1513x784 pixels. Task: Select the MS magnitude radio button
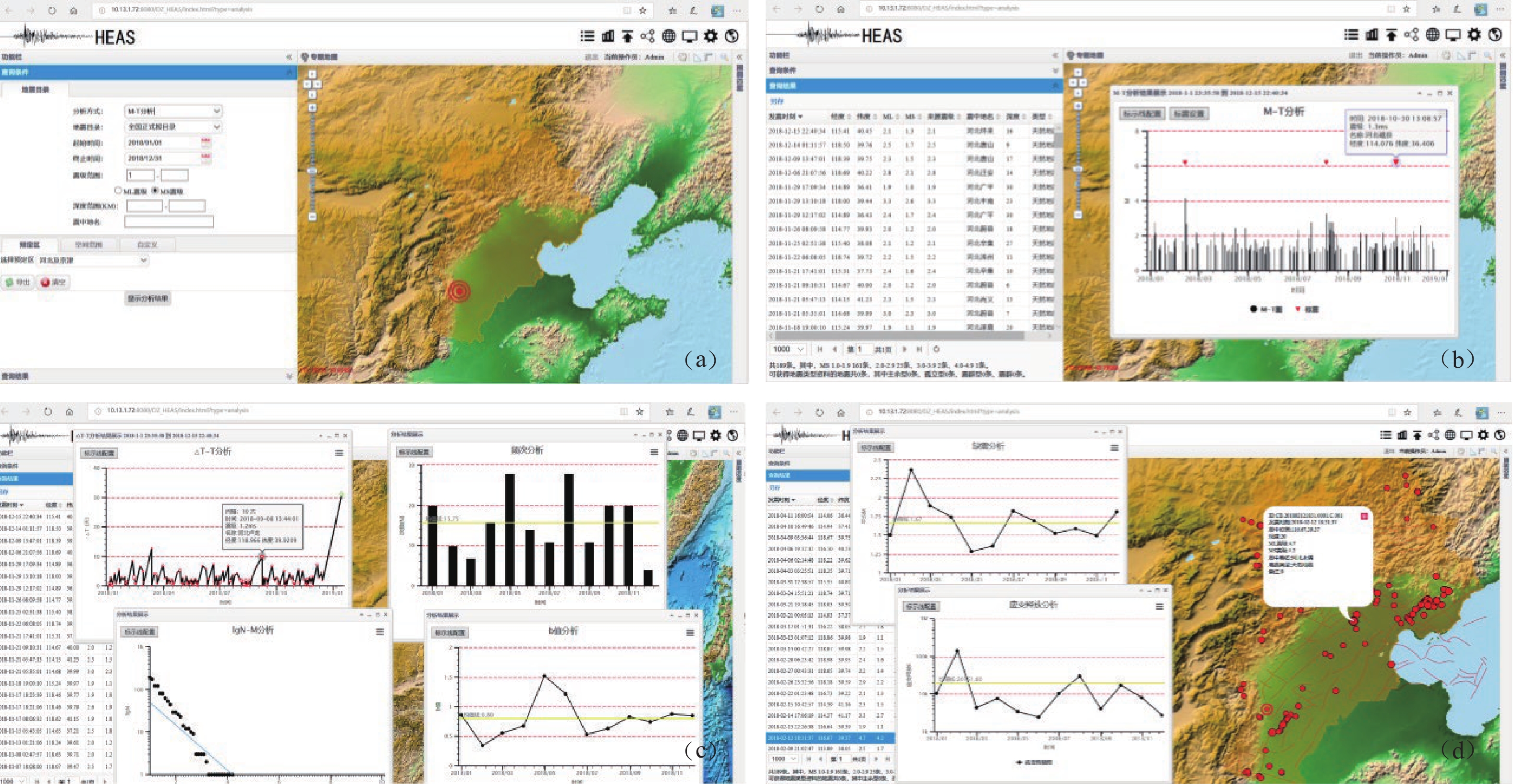click(155, 190)
